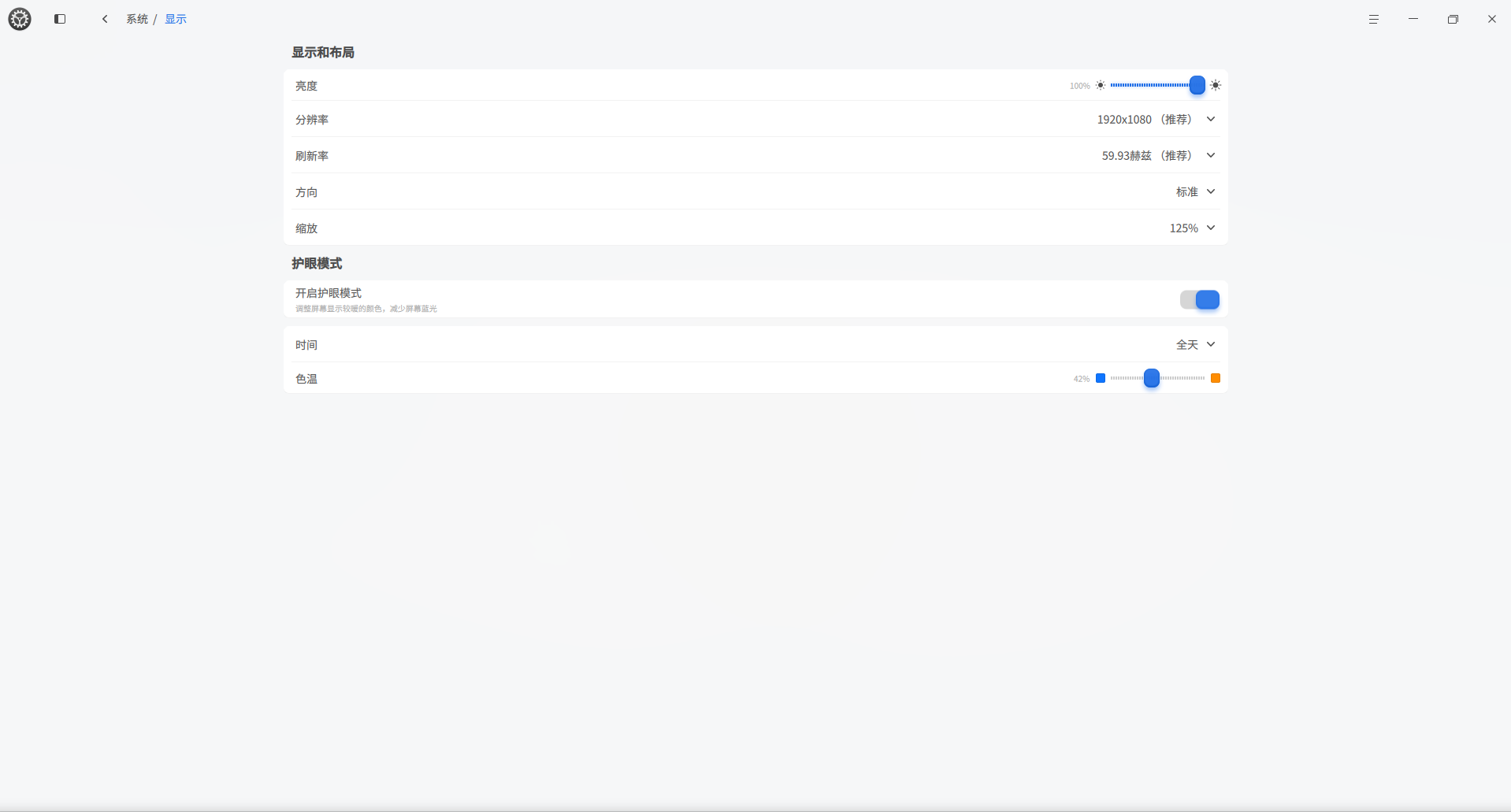Disable the 开启护眼模式 eye protection toggle
1511x812 pixels.
(1199, 299)
